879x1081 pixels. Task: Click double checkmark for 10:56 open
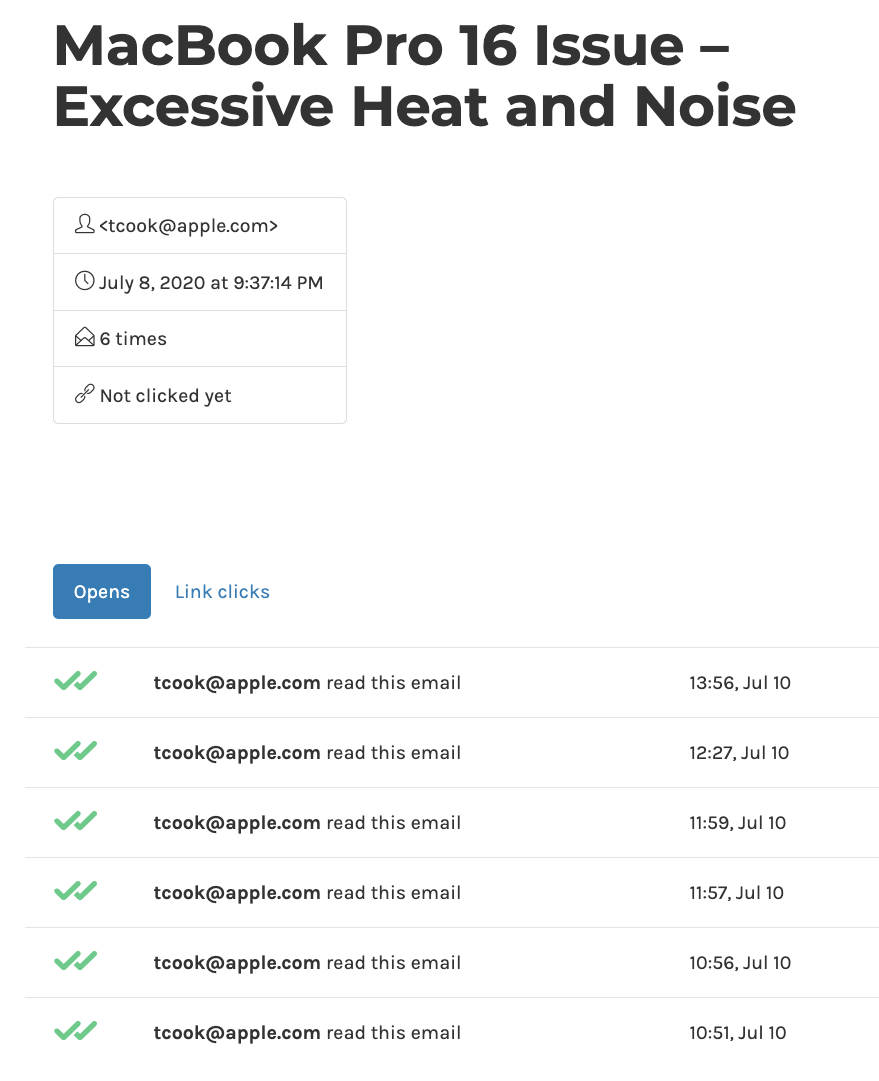[76, 961]
